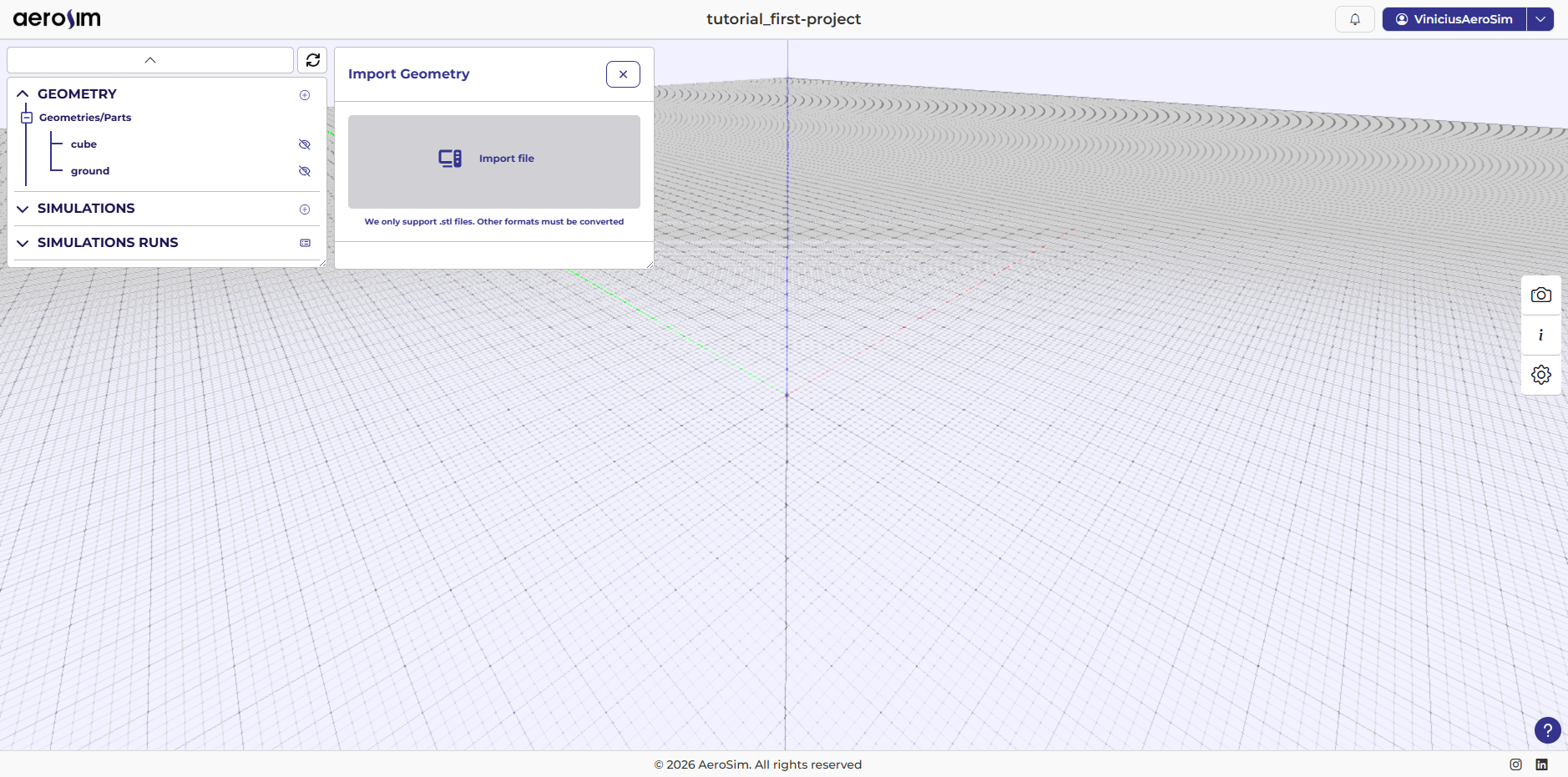Open viewer info using the i icon
This screenshot has width=1568, height=777.
click(1541, 335)
